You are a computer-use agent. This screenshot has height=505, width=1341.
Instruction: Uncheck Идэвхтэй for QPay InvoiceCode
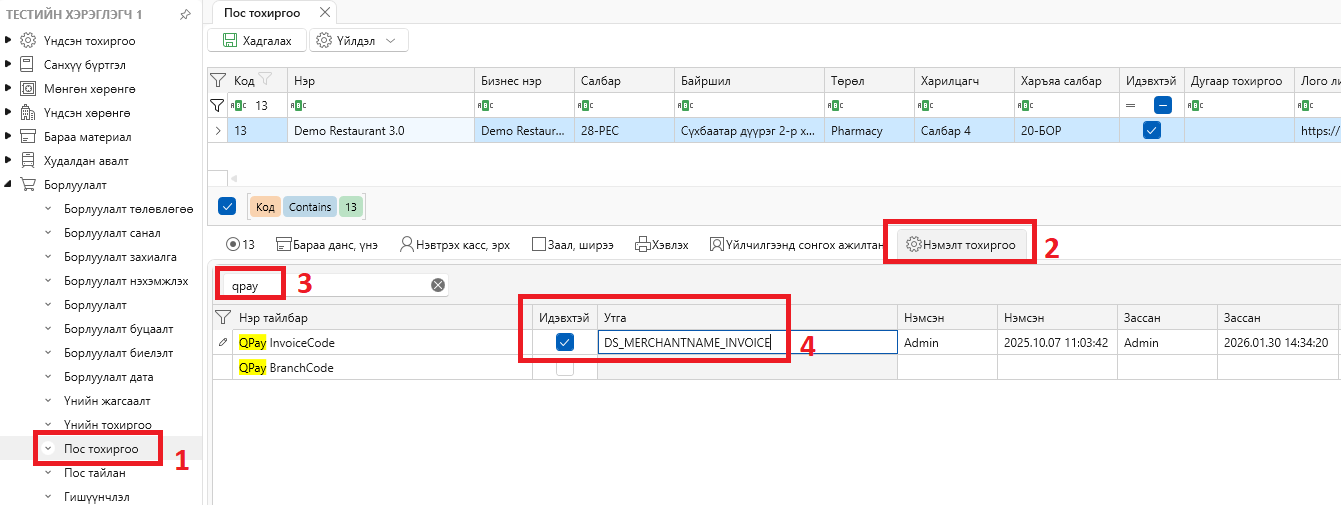coord(565,342)
